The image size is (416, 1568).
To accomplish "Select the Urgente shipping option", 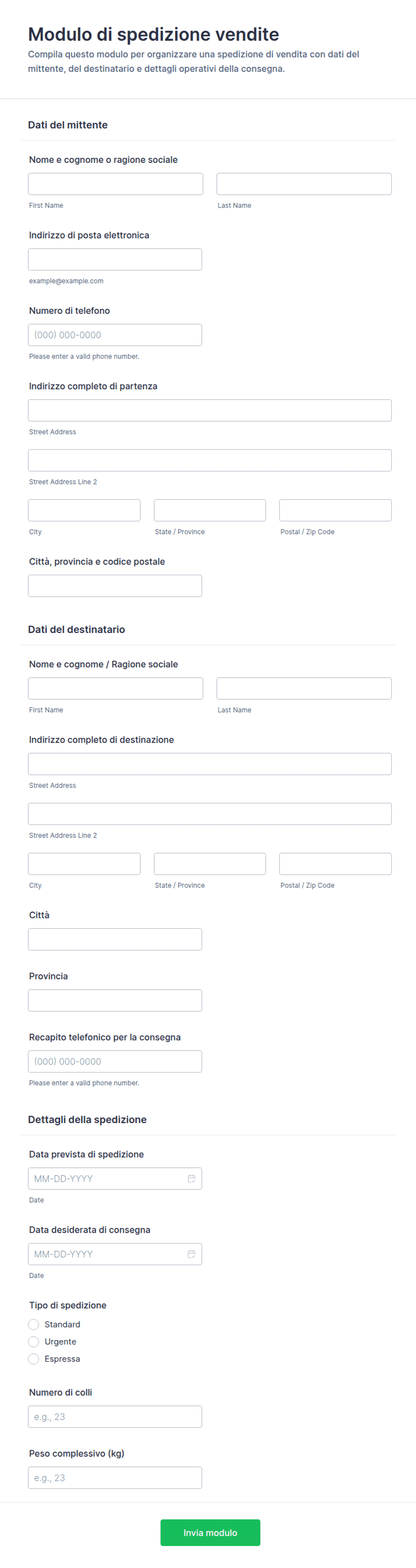I will click(x=34, y=1342).
